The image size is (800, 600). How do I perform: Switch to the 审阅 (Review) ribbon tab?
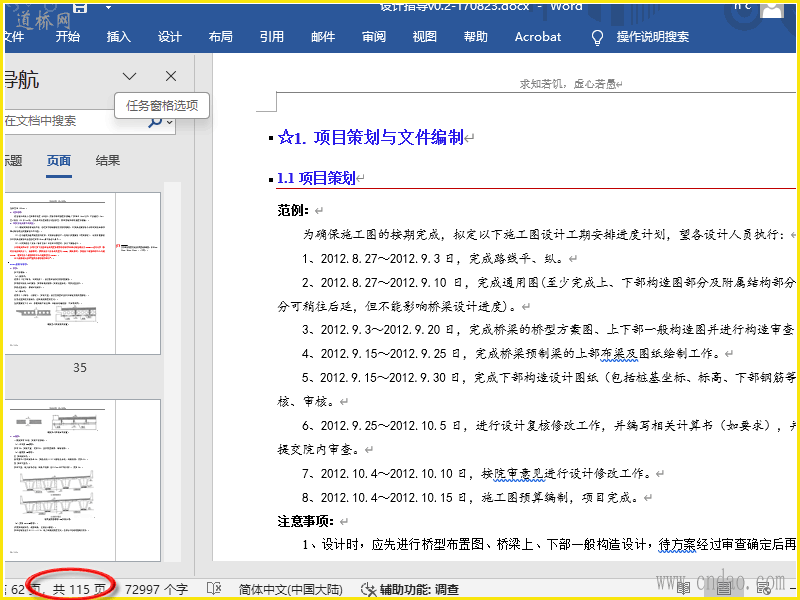coord(373,37)
